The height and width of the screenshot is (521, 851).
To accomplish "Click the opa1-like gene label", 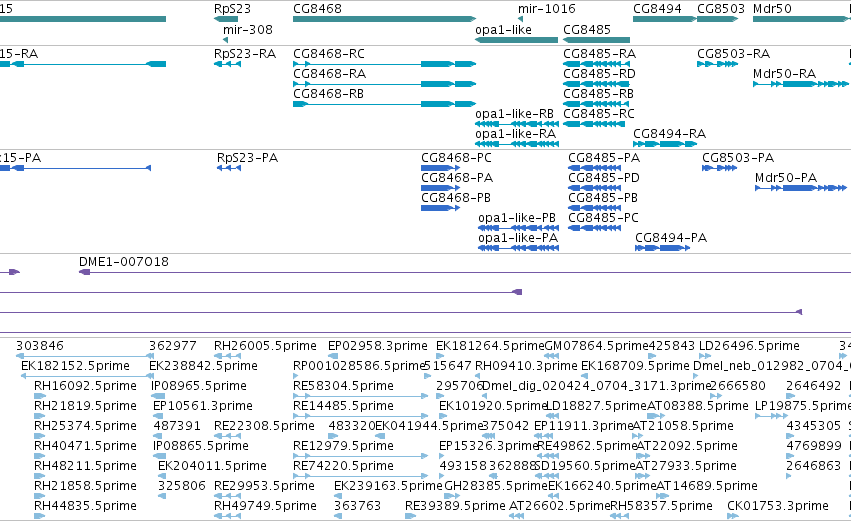I will 503,30.
